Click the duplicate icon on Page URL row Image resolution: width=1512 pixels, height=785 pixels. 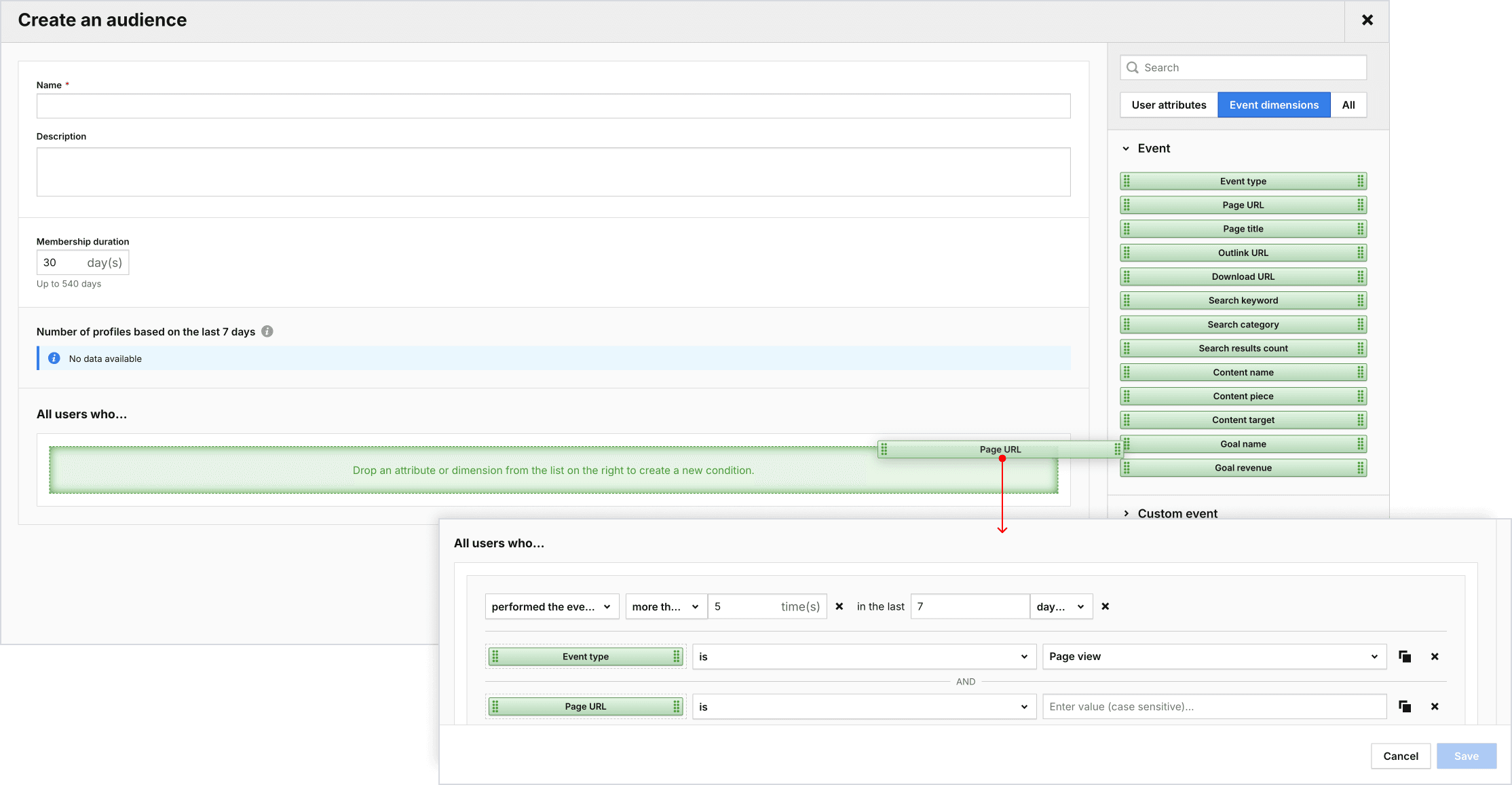1405,707
